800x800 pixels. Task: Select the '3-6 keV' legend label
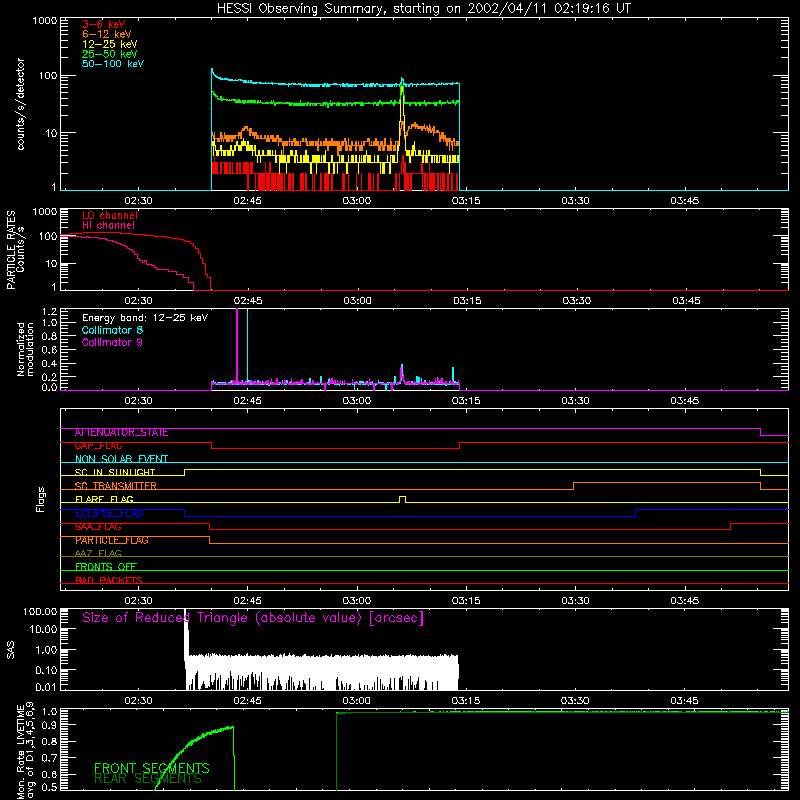pyautogui.click(x=104, y=24)
